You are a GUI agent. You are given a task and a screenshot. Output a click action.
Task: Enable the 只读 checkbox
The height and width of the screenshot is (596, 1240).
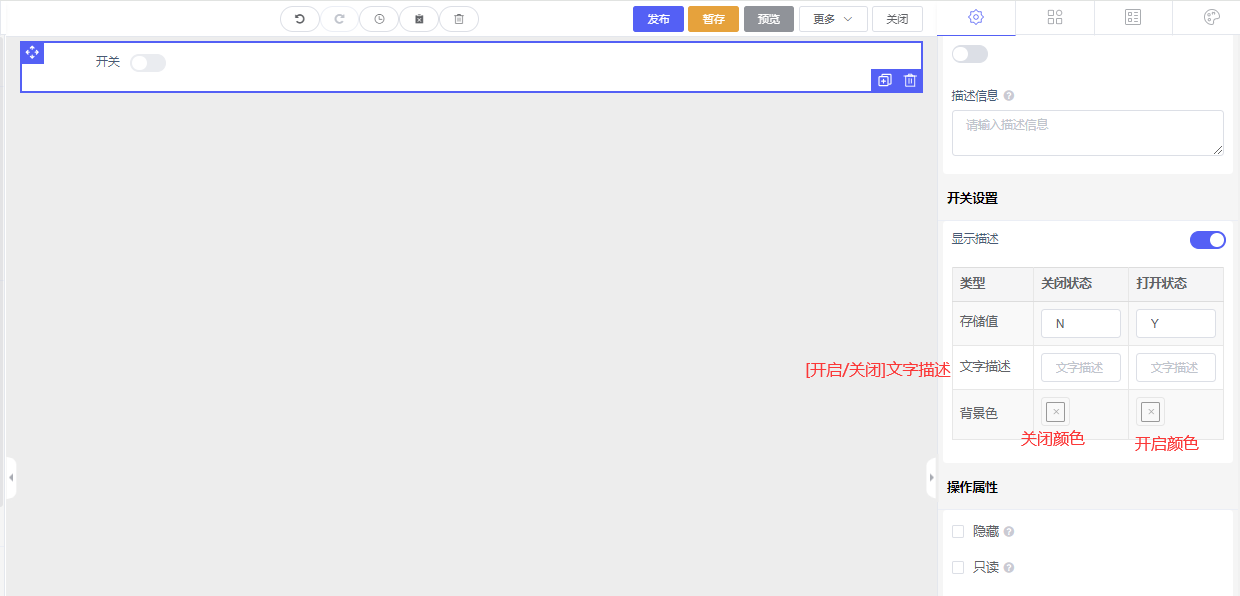coord(958,568)
